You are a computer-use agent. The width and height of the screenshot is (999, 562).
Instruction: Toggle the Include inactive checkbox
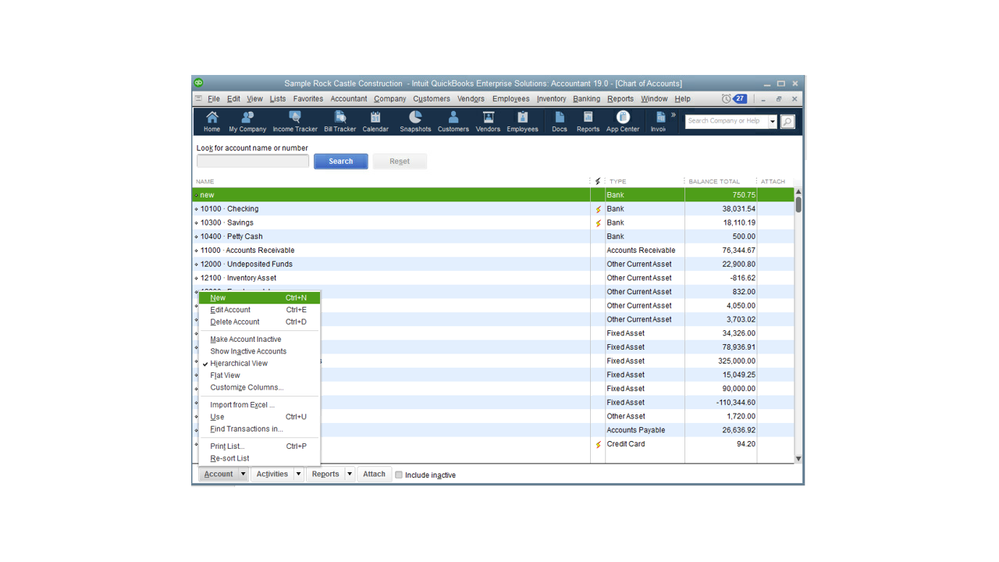tap(399, 475)
